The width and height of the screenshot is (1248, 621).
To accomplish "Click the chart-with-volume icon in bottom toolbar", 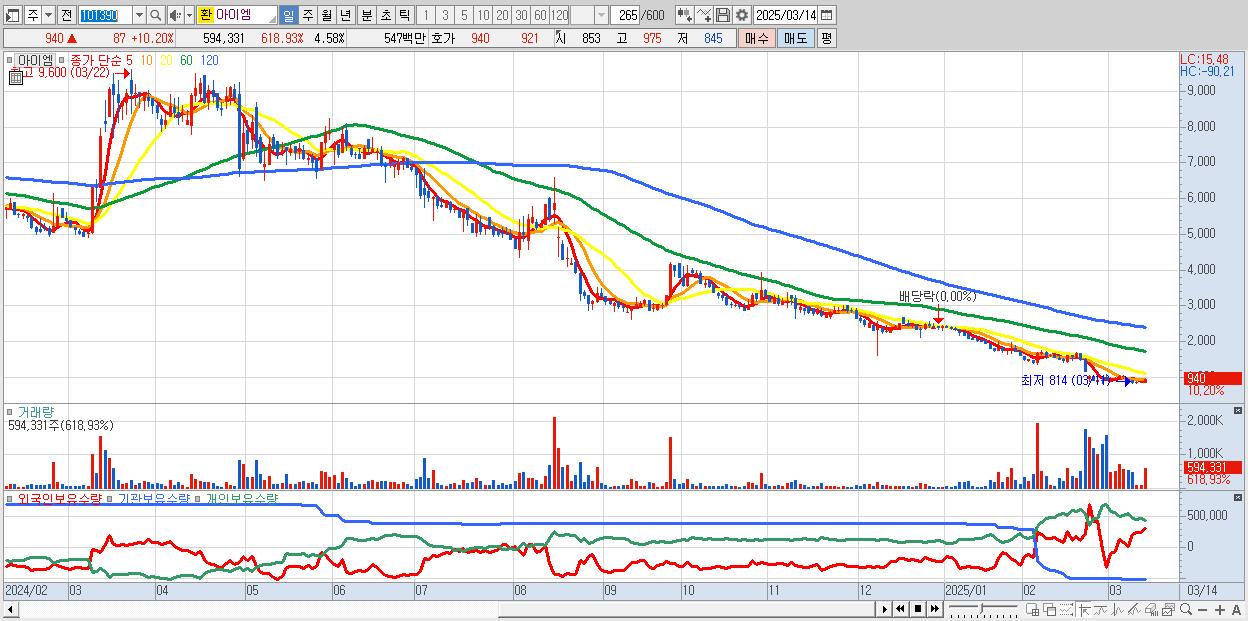I will 1152,609.
